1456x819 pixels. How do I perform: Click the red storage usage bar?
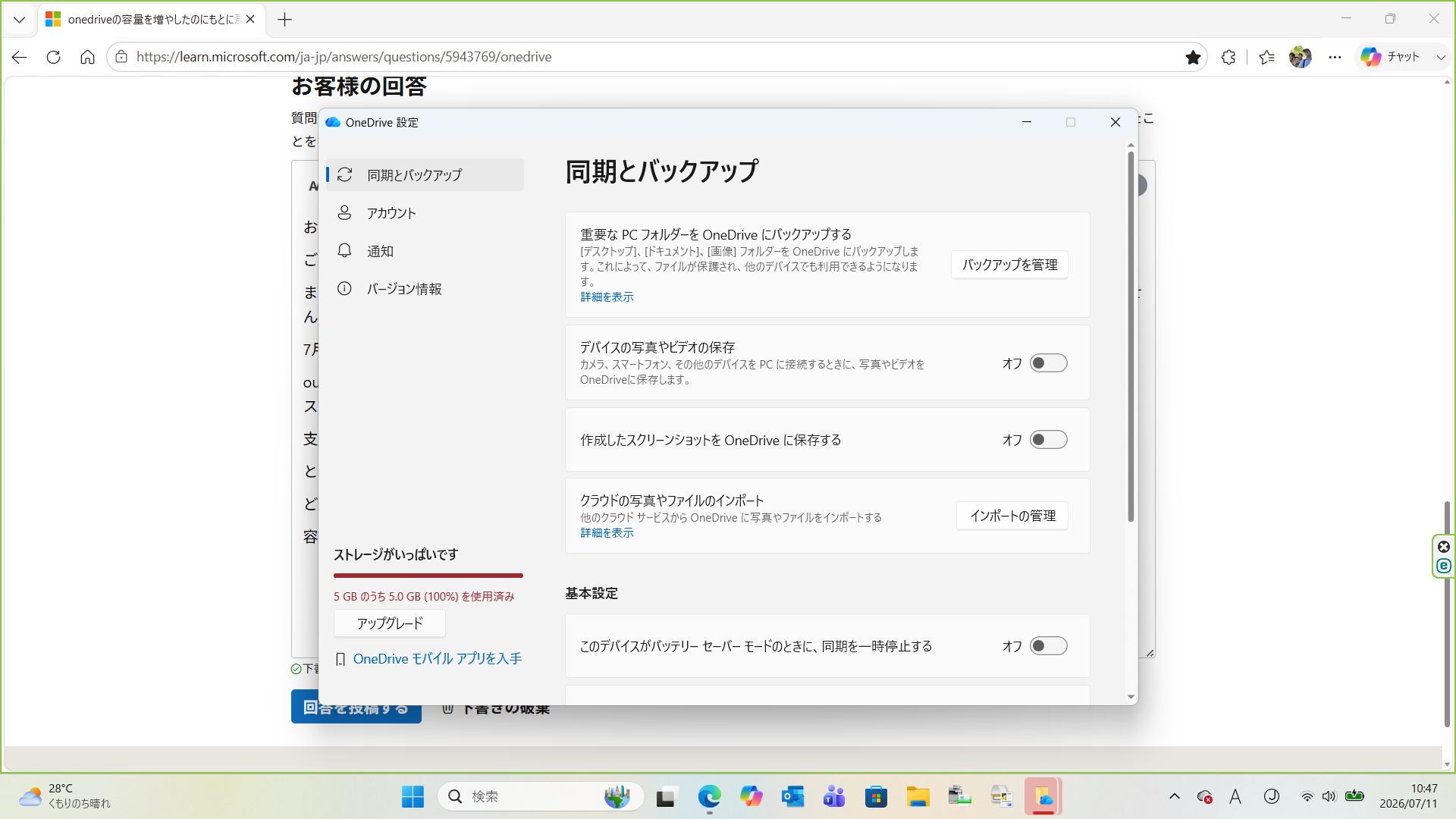tap(428, 576)
